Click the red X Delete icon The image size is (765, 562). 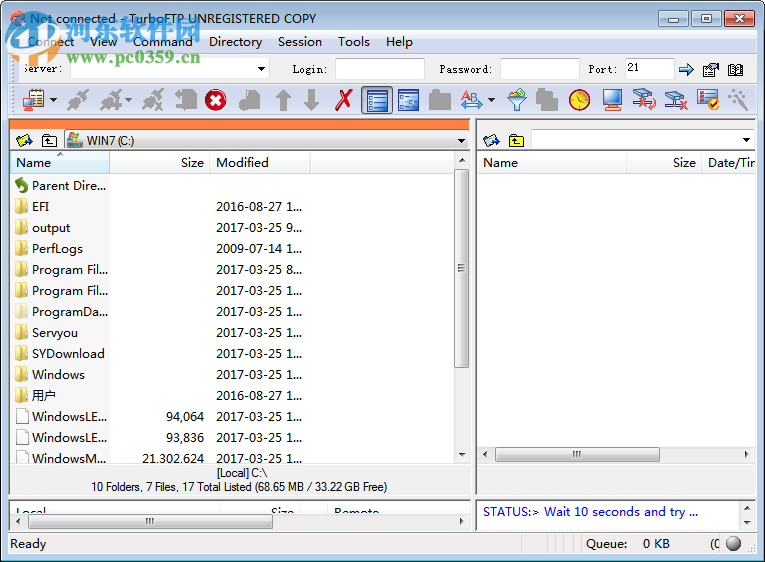(x=343, y=100)
